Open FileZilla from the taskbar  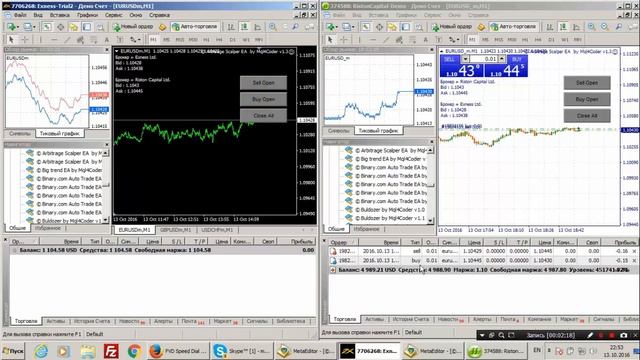[x=111, y=351]
